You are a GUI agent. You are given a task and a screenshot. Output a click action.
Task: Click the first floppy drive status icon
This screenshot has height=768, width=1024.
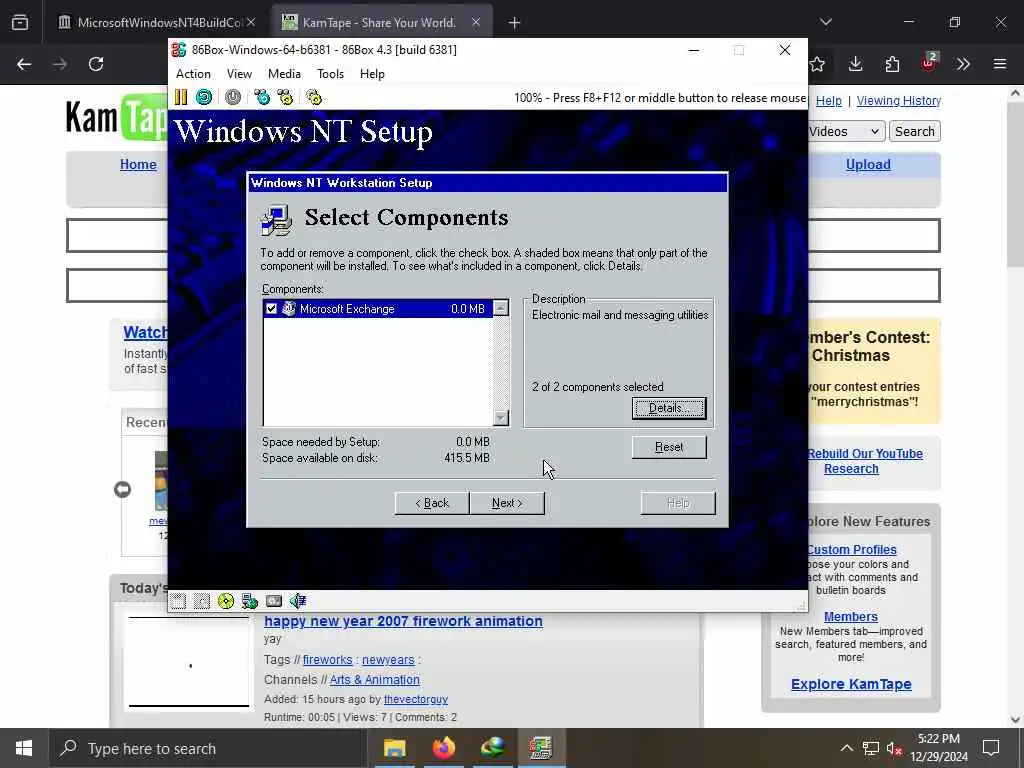point(178,601)
